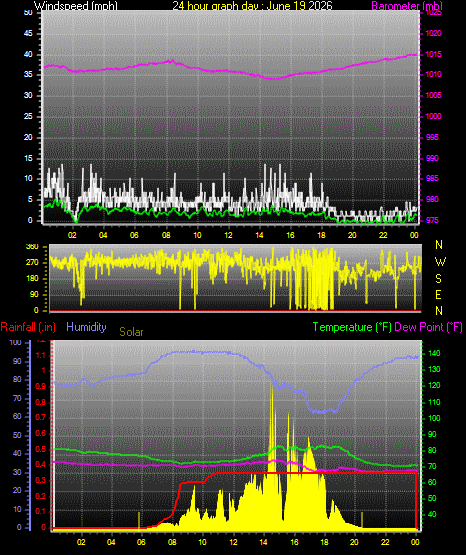The image size is (466, 555).
Task: Click the 1015 barometer scale value
Action: [x=433, y=55]
